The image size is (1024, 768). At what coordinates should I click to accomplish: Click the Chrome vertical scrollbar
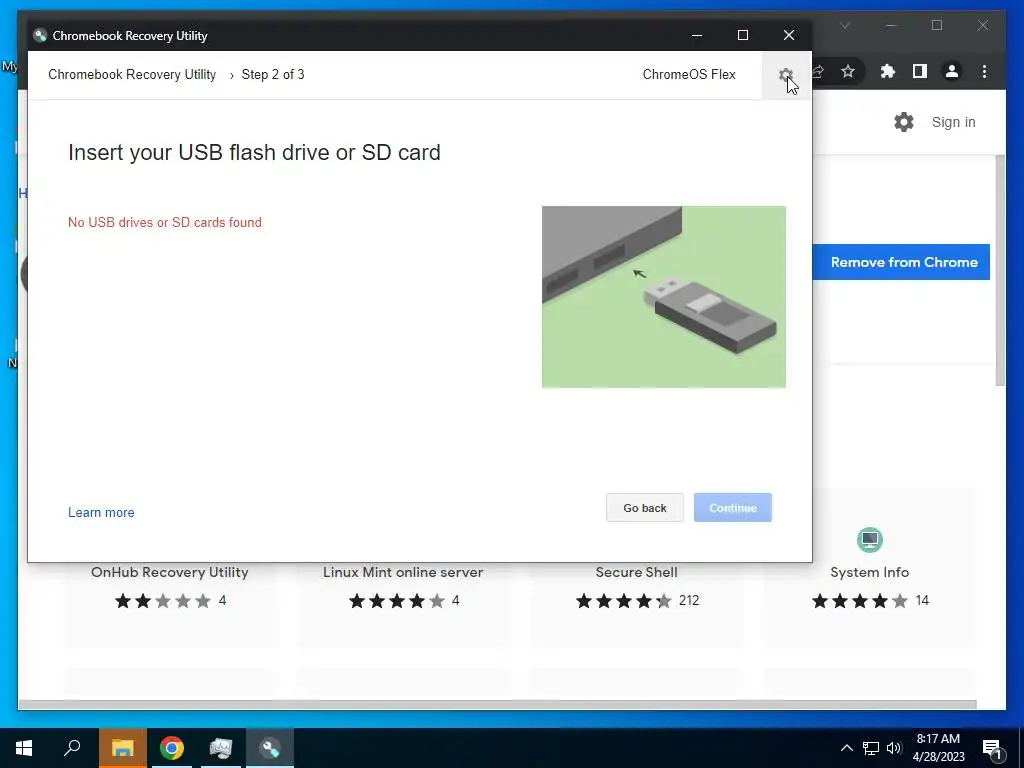coord(1000,270)
